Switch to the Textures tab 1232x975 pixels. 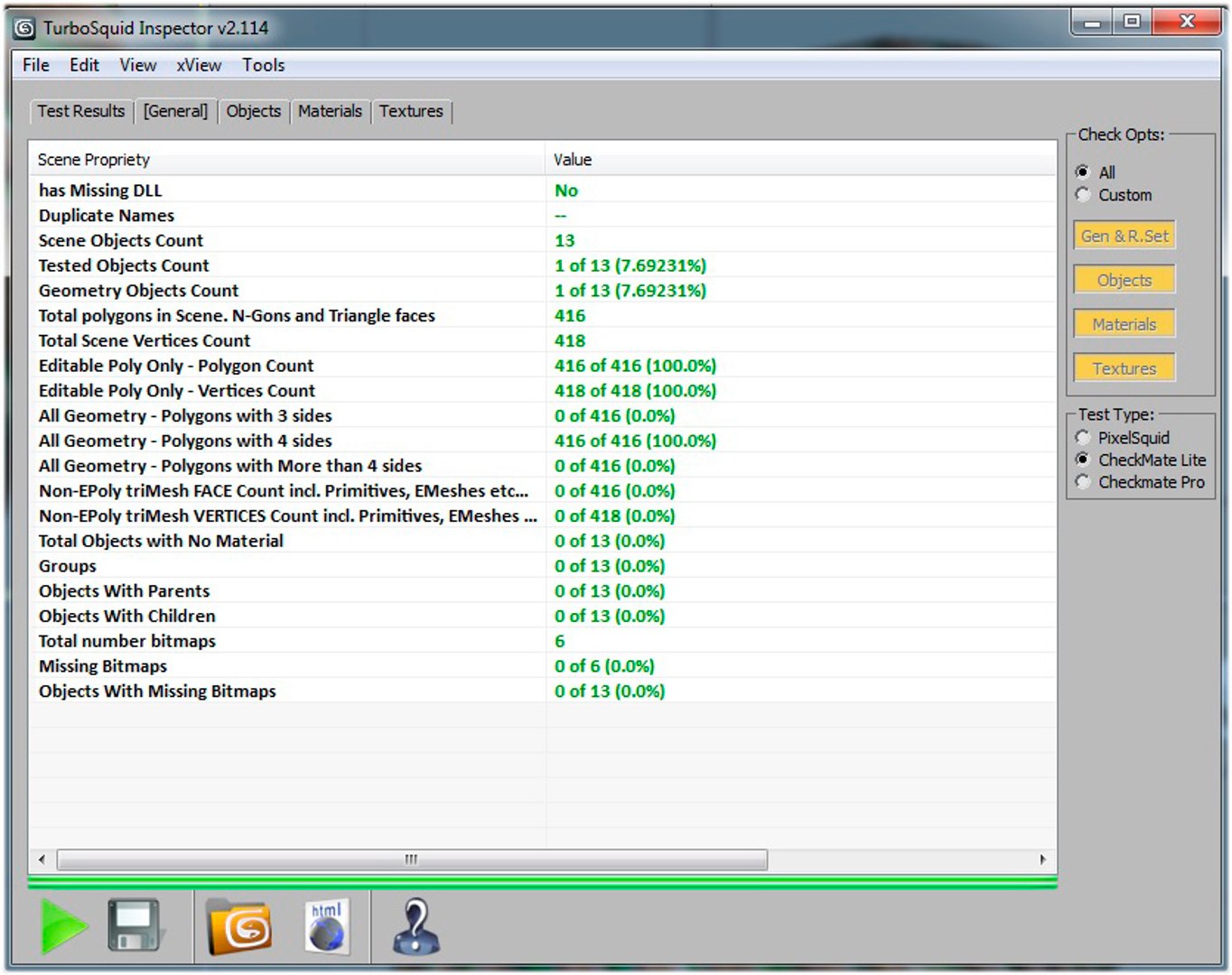[x=411, y=111]
